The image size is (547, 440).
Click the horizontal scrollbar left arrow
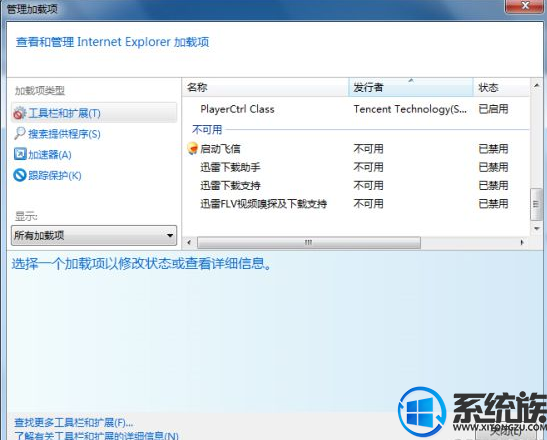[189, 242]
